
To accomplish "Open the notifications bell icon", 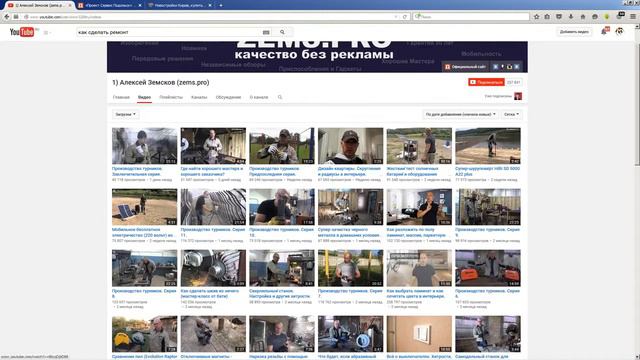I will click(x=604, y=31).
